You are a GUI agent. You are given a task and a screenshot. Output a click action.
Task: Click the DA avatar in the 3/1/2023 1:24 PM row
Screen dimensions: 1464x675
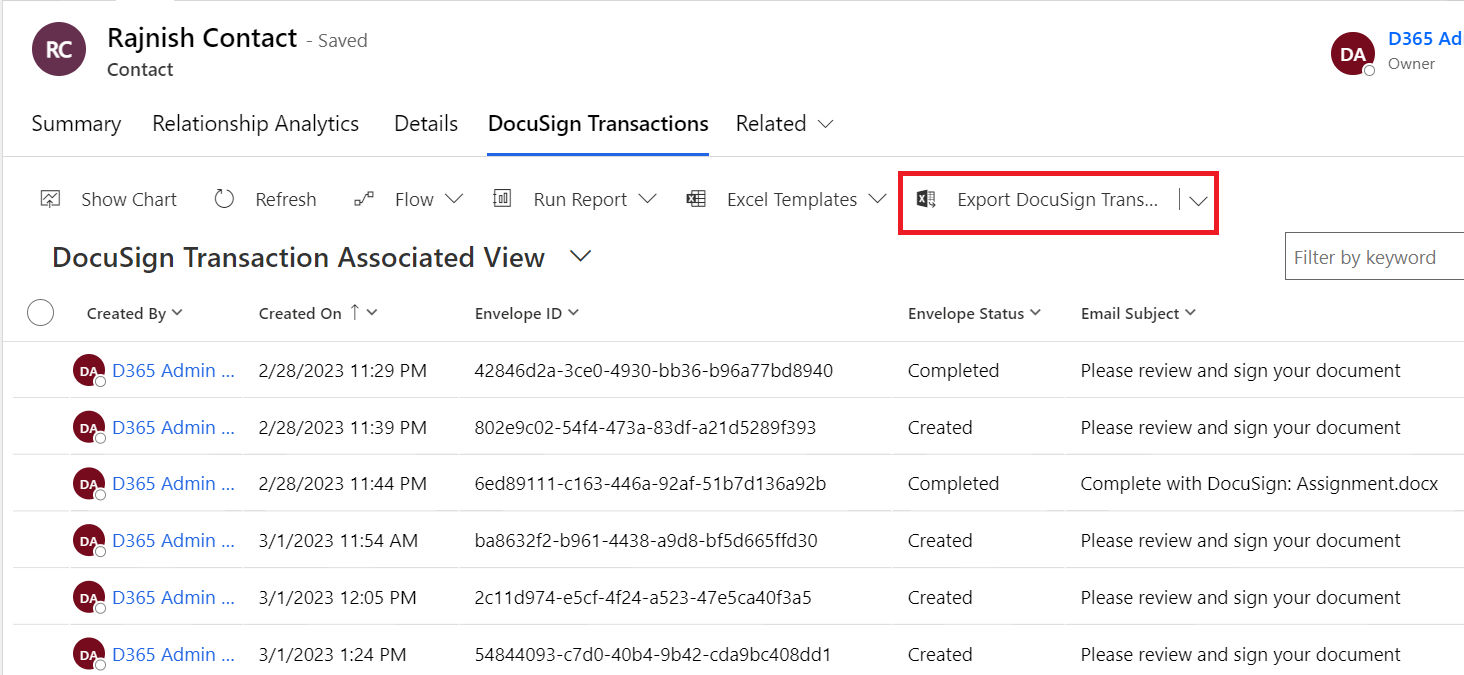coord(89,655)
